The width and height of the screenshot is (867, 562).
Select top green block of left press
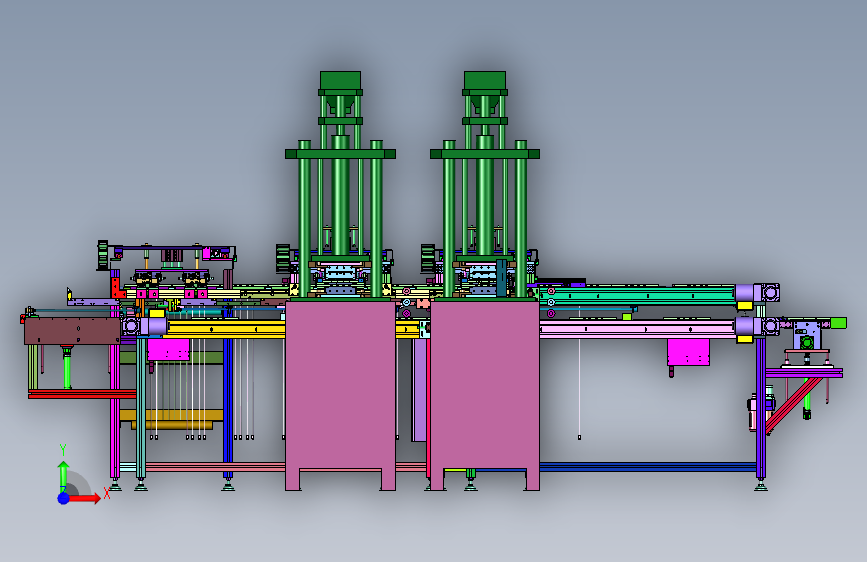point(341,80)
